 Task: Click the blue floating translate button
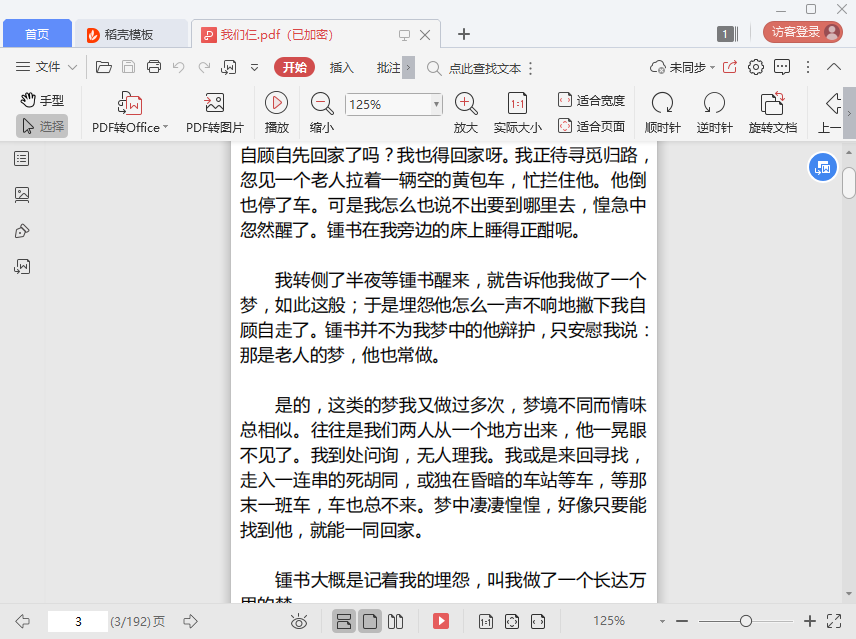tap(822, 168)
